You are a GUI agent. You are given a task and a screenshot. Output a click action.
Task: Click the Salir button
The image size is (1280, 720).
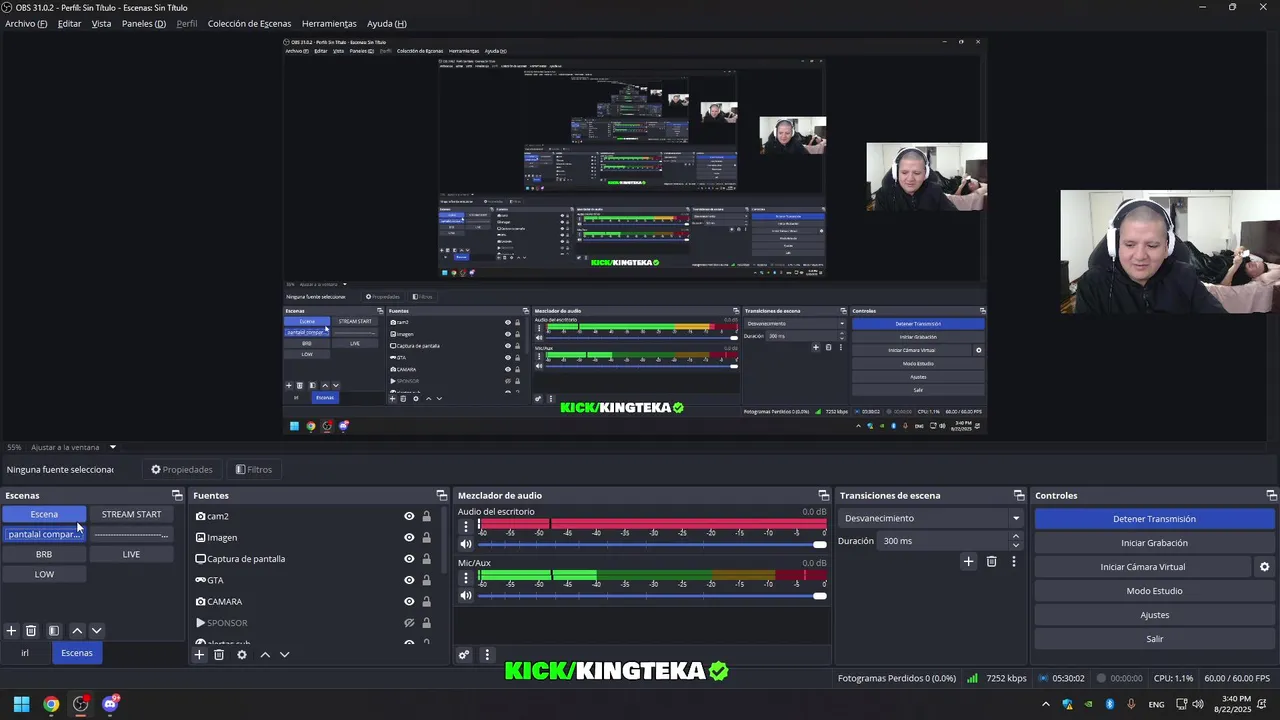pyautogui.click(x=1154, y=639)
